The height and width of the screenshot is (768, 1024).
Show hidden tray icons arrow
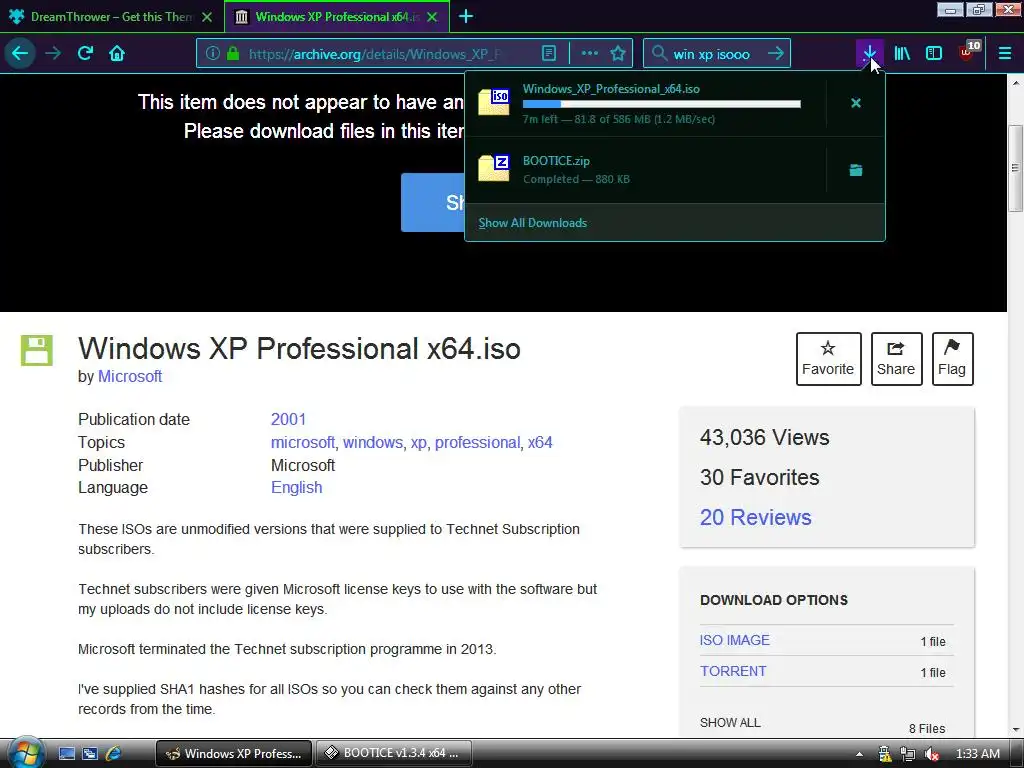coord(859,754)
